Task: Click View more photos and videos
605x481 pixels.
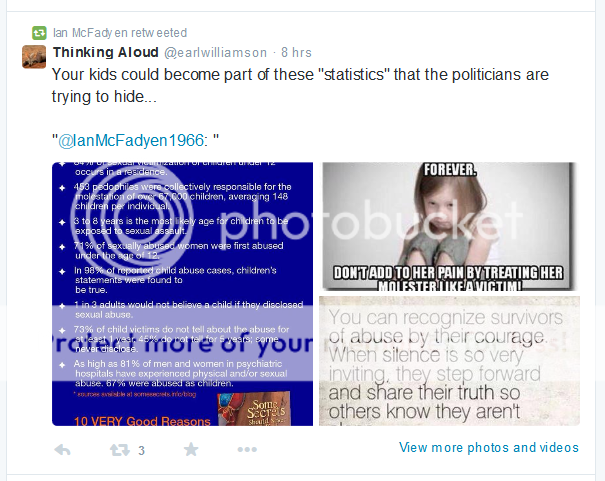Action: pos(489,447)
